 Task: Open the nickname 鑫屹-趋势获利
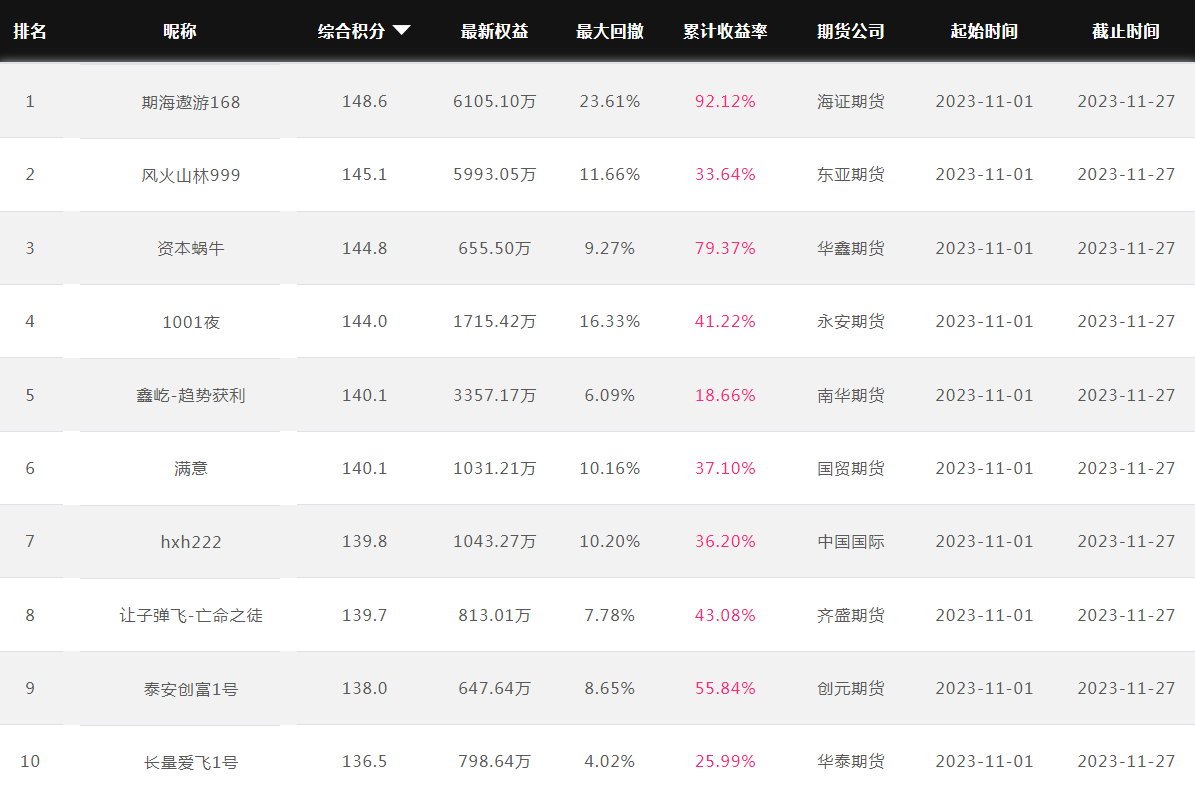(191, 395)
